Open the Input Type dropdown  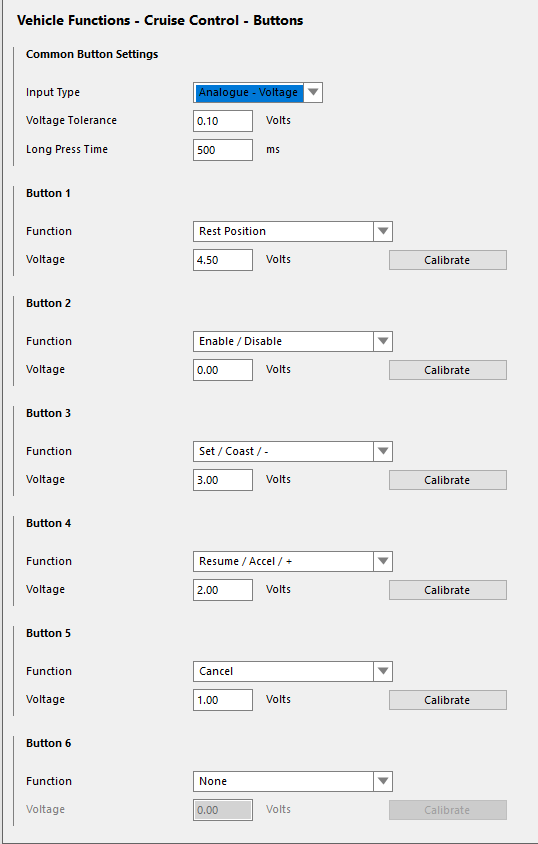[258, 93]
